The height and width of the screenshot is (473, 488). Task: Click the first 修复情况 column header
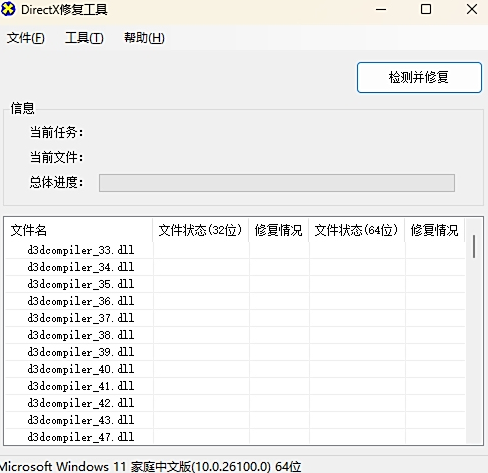point(279,230)
